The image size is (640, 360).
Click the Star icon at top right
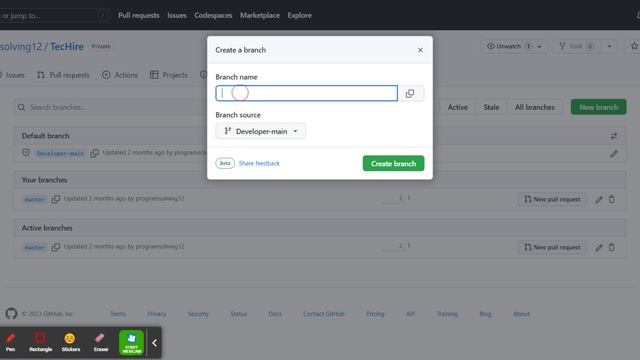634,46
